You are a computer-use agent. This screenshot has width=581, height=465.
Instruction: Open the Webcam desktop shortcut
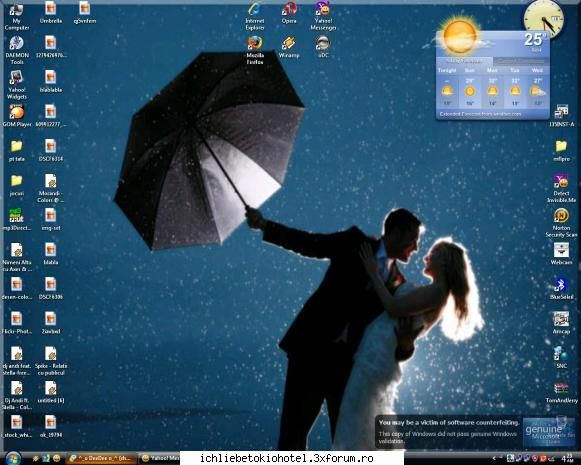coord(561,254)
